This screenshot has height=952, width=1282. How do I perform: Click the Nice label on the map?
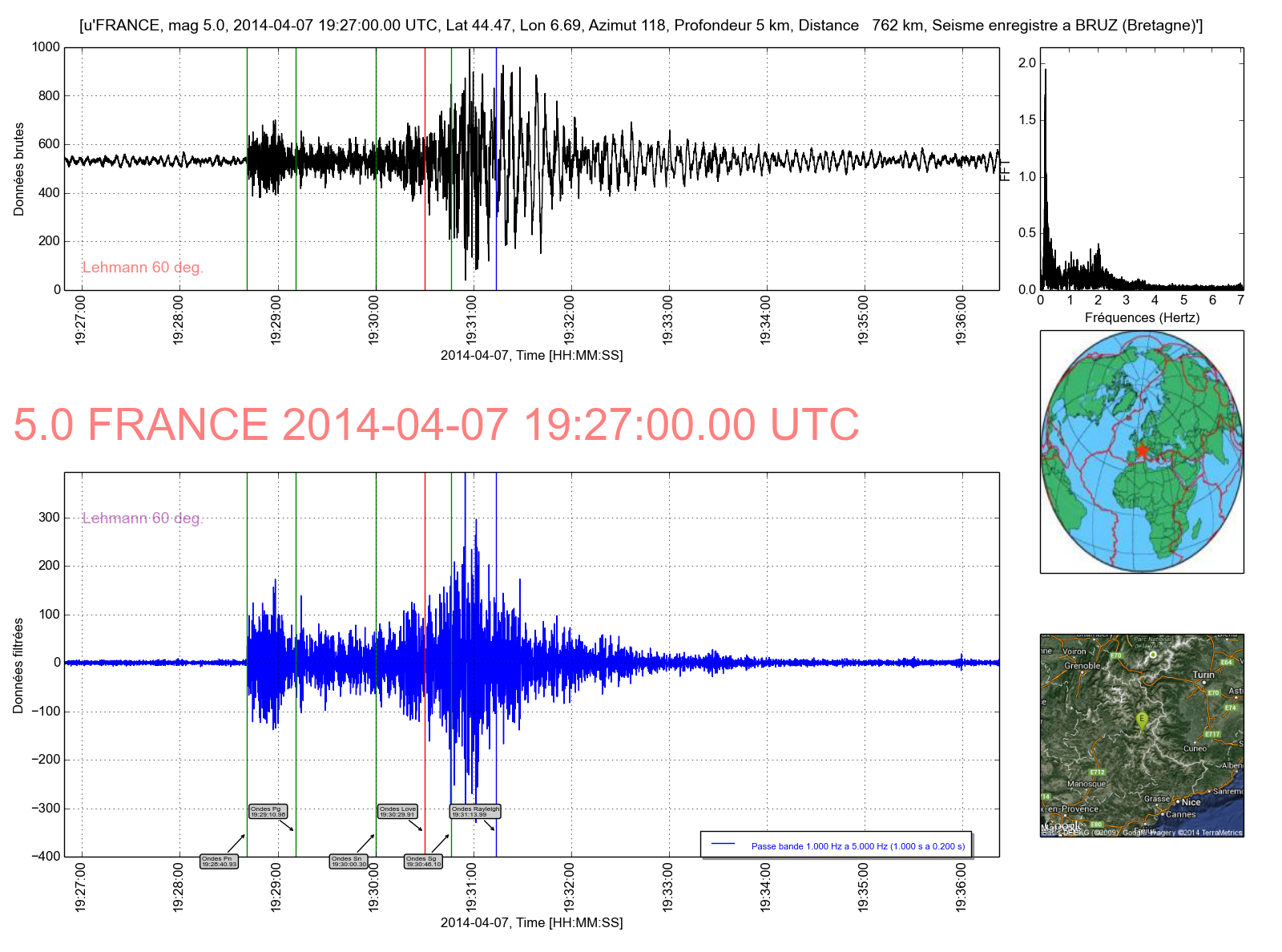coord(1191,802)
